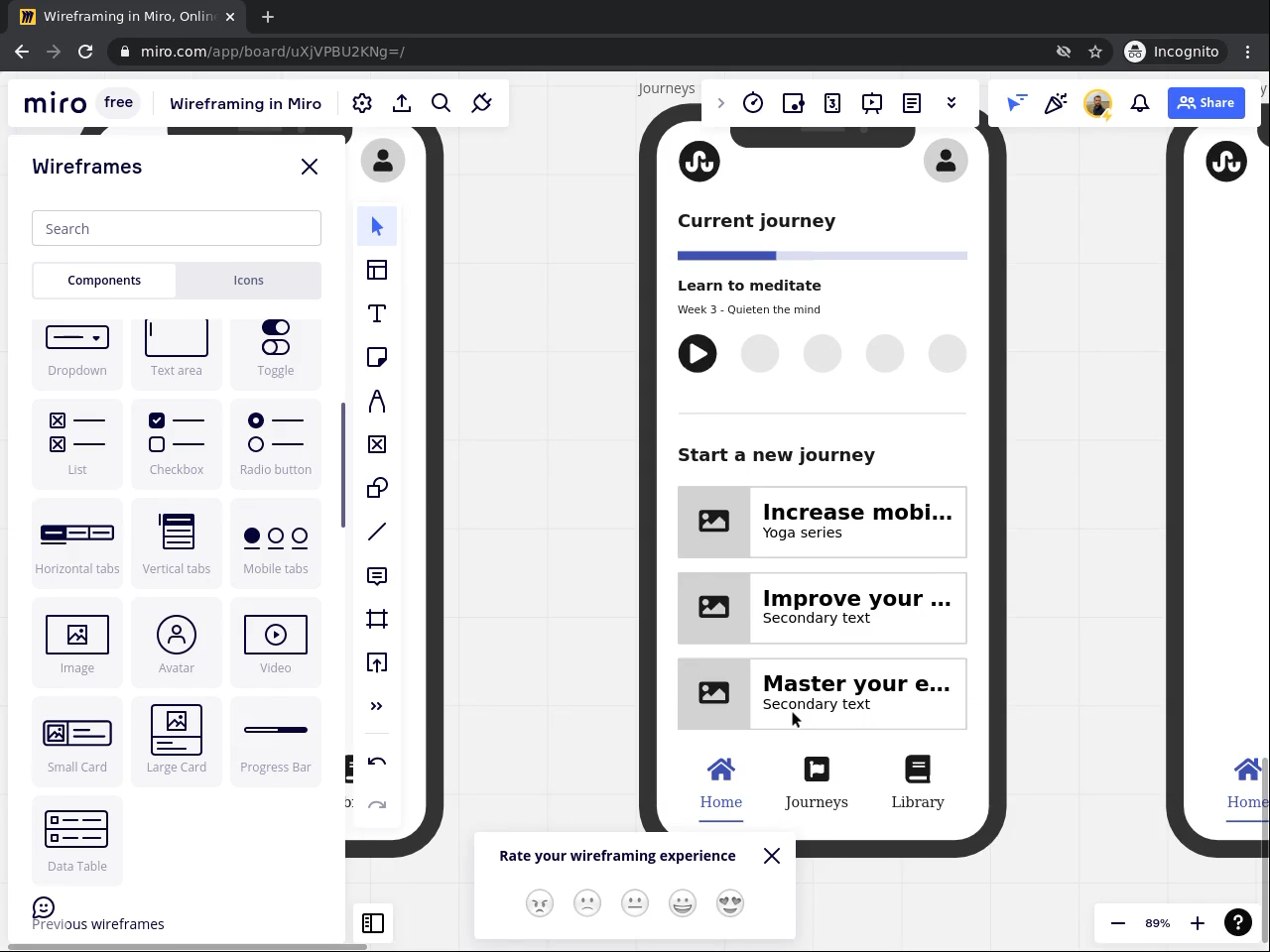This screenshot has height=952, width=1270.
Task: Add the Radio button wireframe component
Action: [x=276, y=443]
